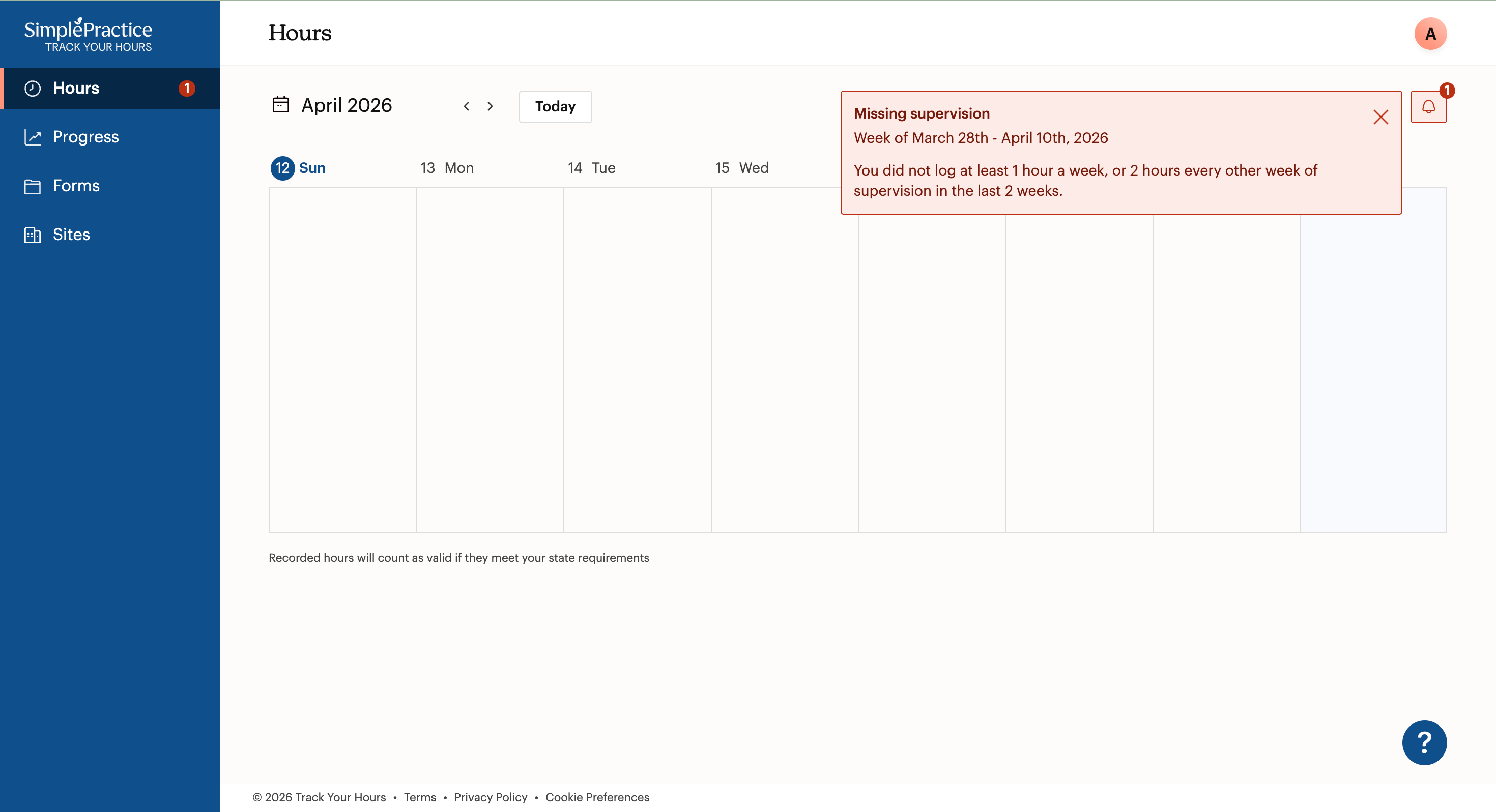The width and height of the screenshot is (1496, 812).
Task: Jump to Today in calendar
Action: click(555, 106)
